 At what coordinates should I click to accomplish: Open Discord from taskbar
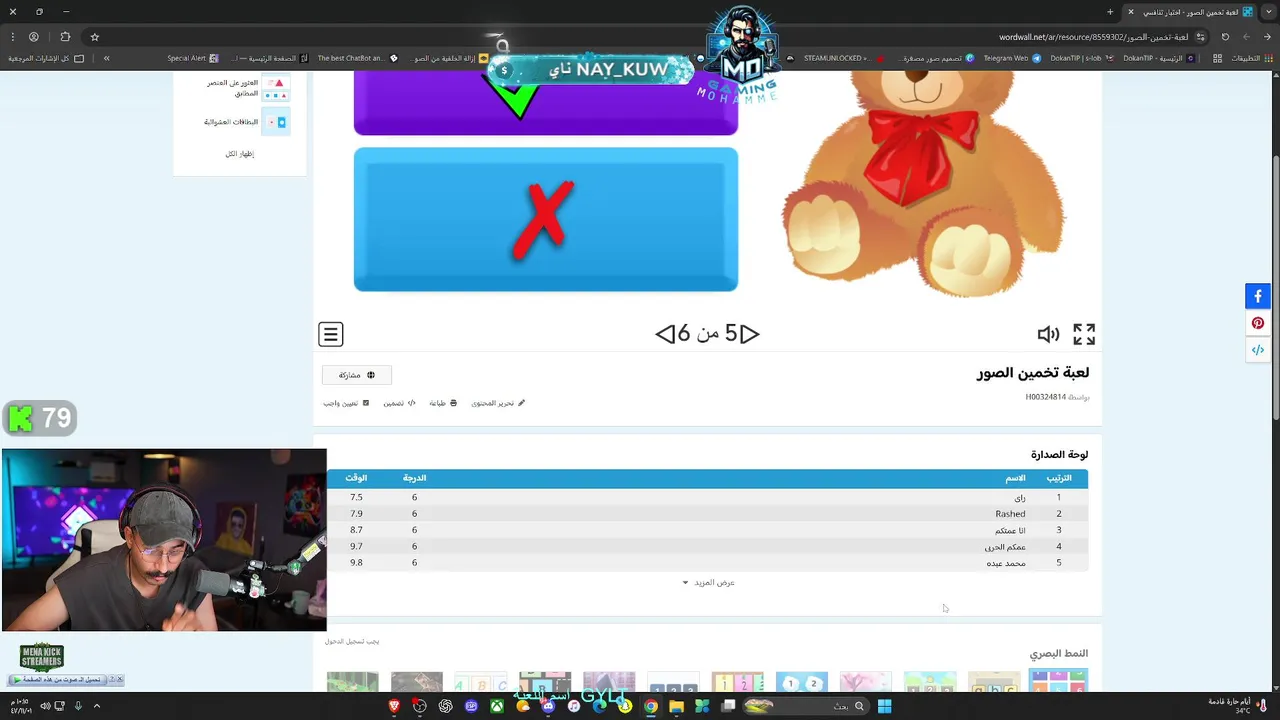pyautogui.click(x=548, y=706)
